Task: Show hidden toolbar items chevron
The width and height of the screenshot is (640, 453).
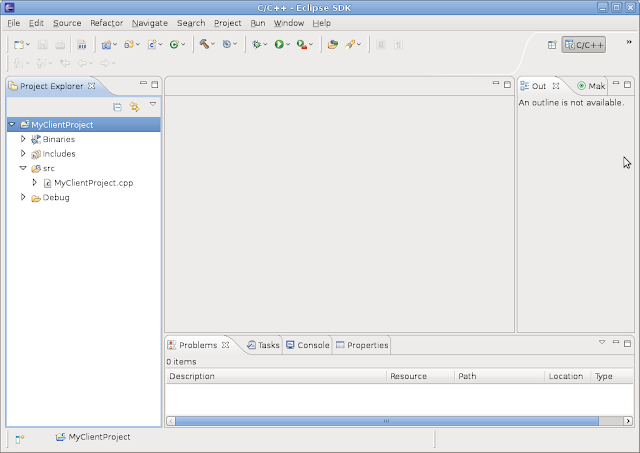Action: 629,42
